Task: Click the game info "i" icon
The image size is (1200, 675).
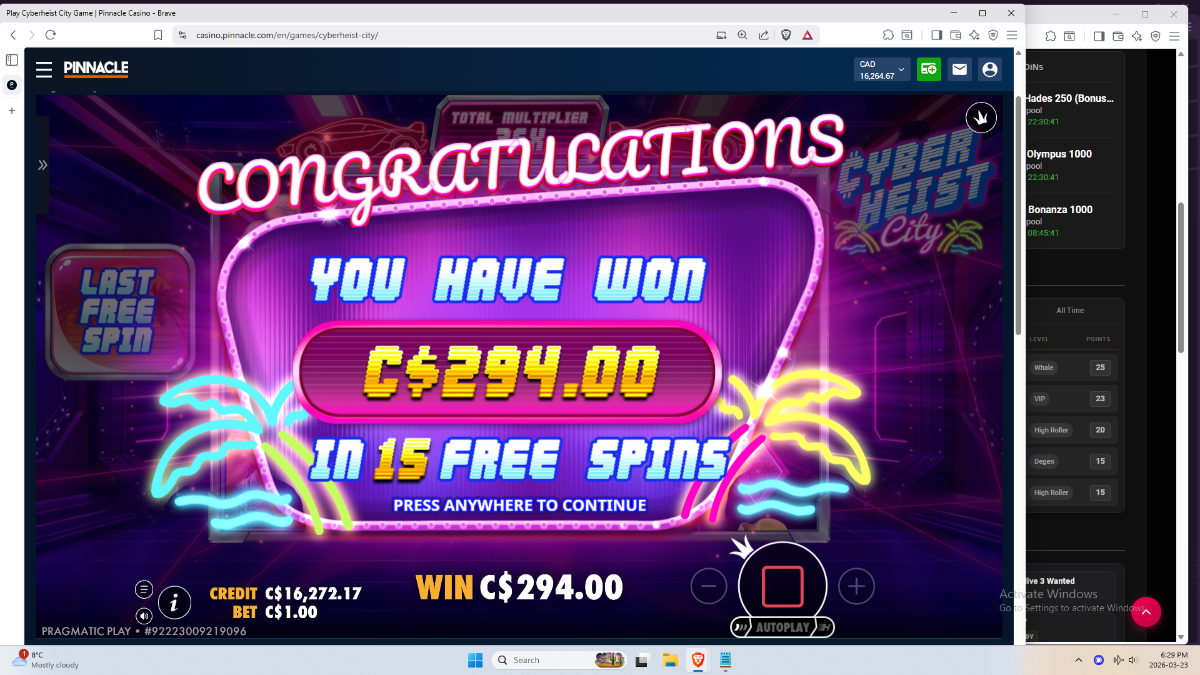Action: pyautogui.click(x=175, y=603)
